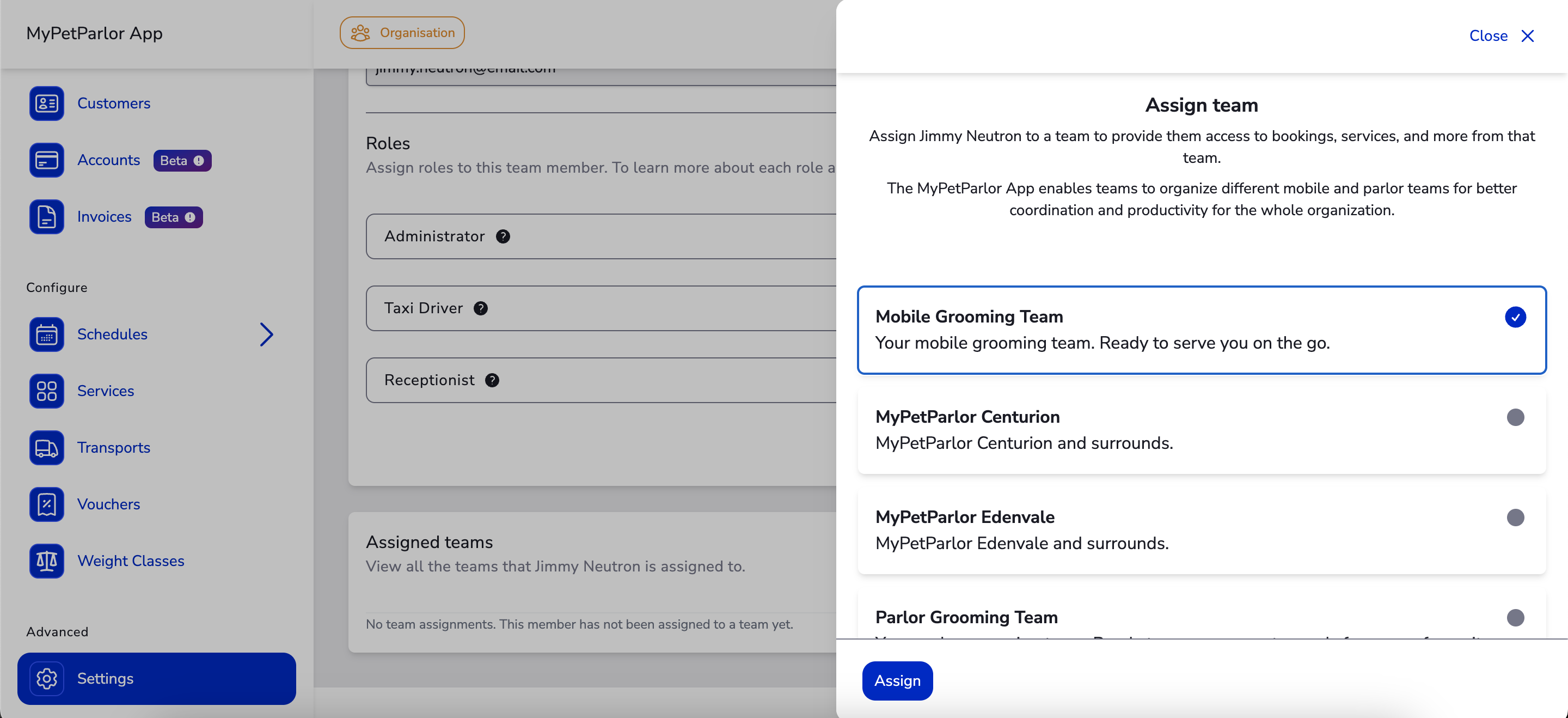Deselect the checked Mobile Grooming Team
1568x718 pixels.
pos(1515,317)
